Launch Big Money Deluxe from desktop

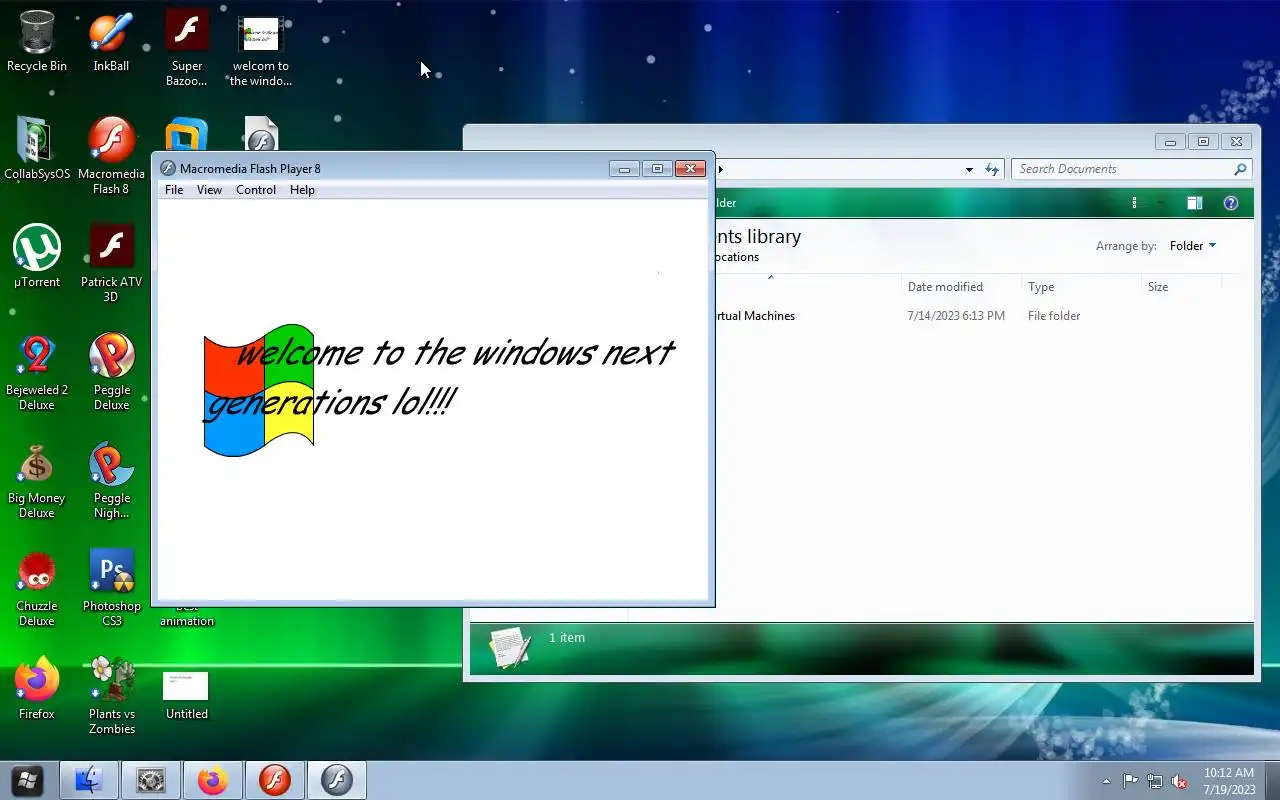coord(37,479)
